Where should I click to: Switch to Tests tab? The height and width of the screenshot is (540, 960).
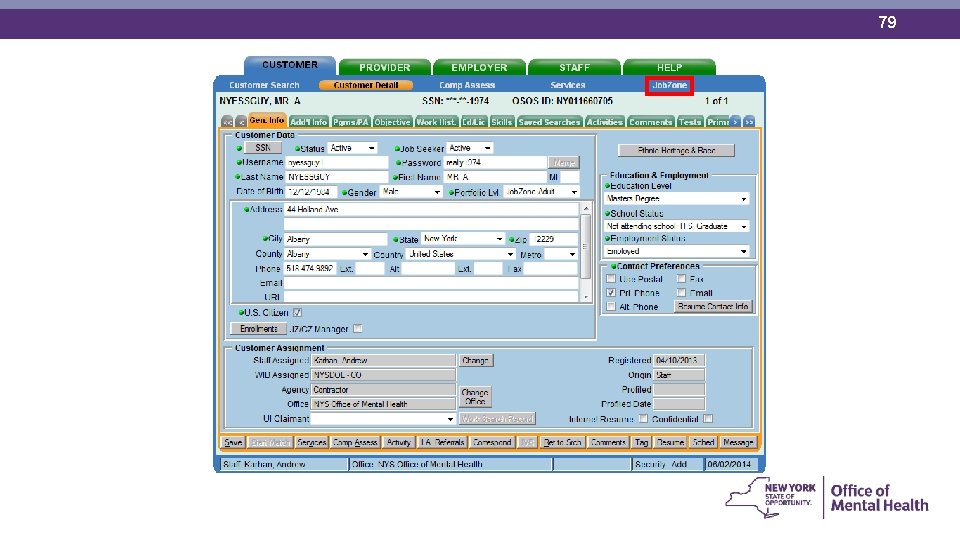(x=690, y=122)
